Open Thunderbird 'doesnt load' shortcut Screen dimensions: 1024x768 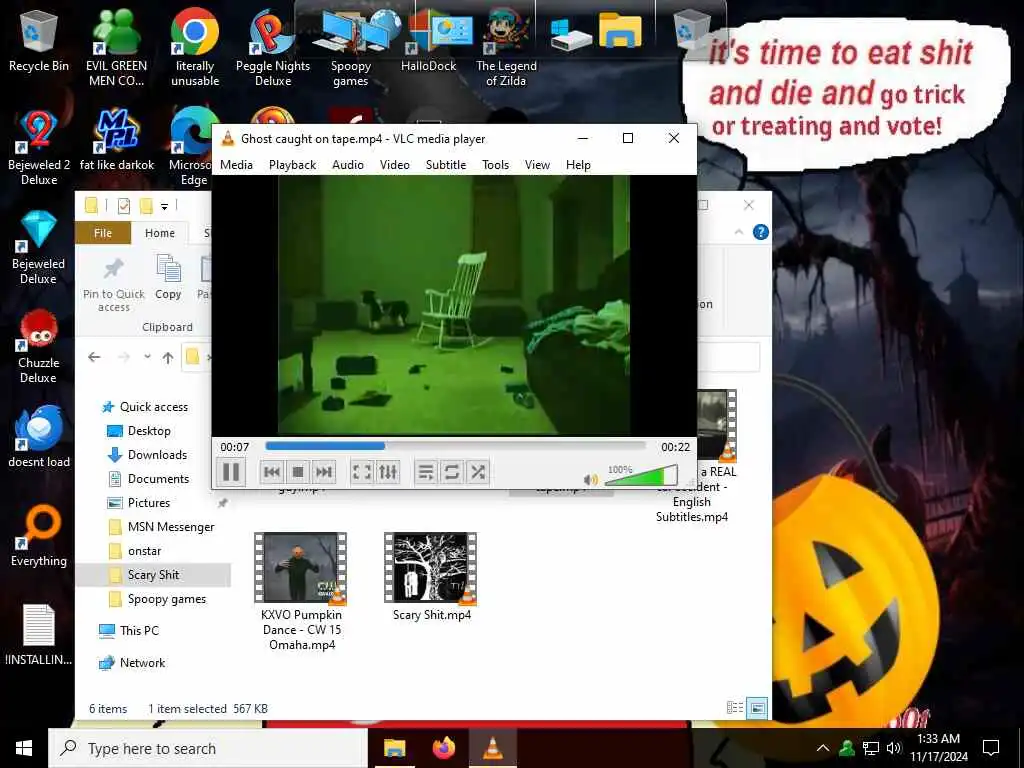click(x=39, y=436)
